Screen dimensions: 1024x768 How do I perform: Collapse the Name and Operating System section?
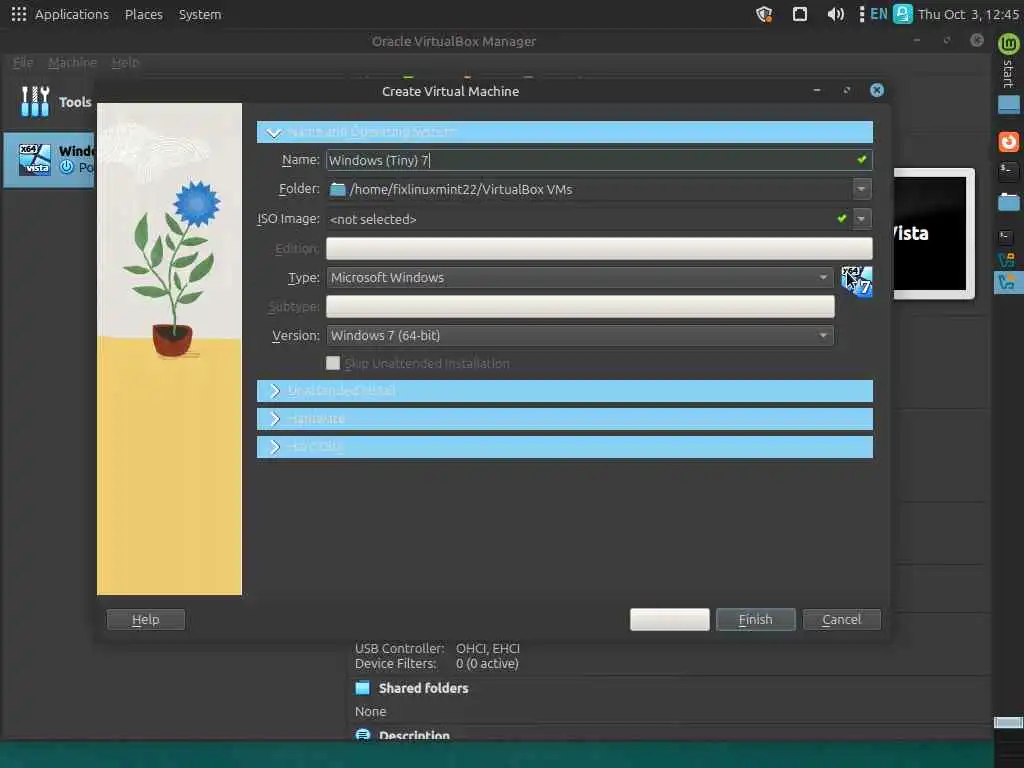tap(564, 132)
